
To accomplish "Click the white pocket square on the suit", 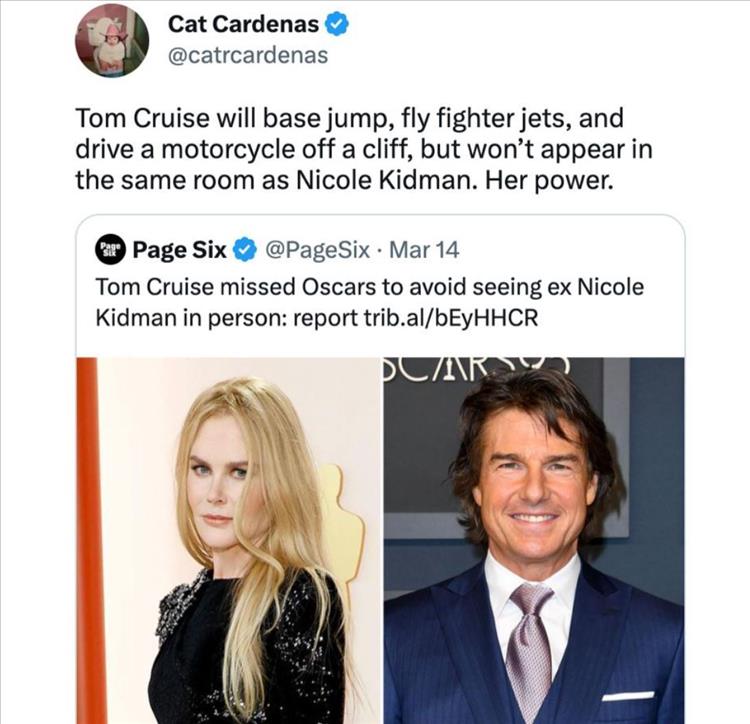I will coord(627,695).
